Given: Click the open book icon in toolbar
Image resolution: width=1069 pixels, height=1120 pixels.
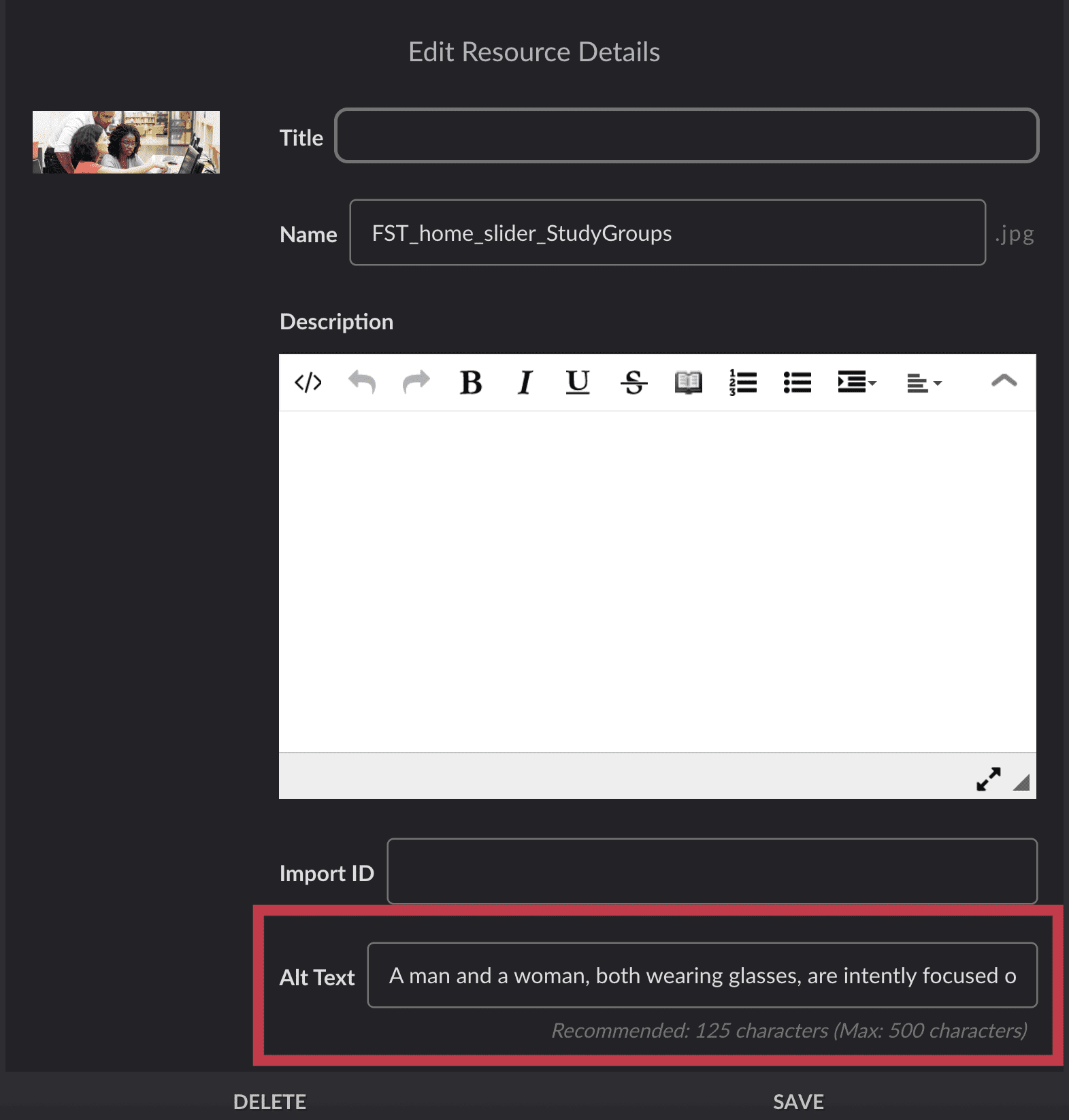Looking at the screenshot, I should click(688, 382).
